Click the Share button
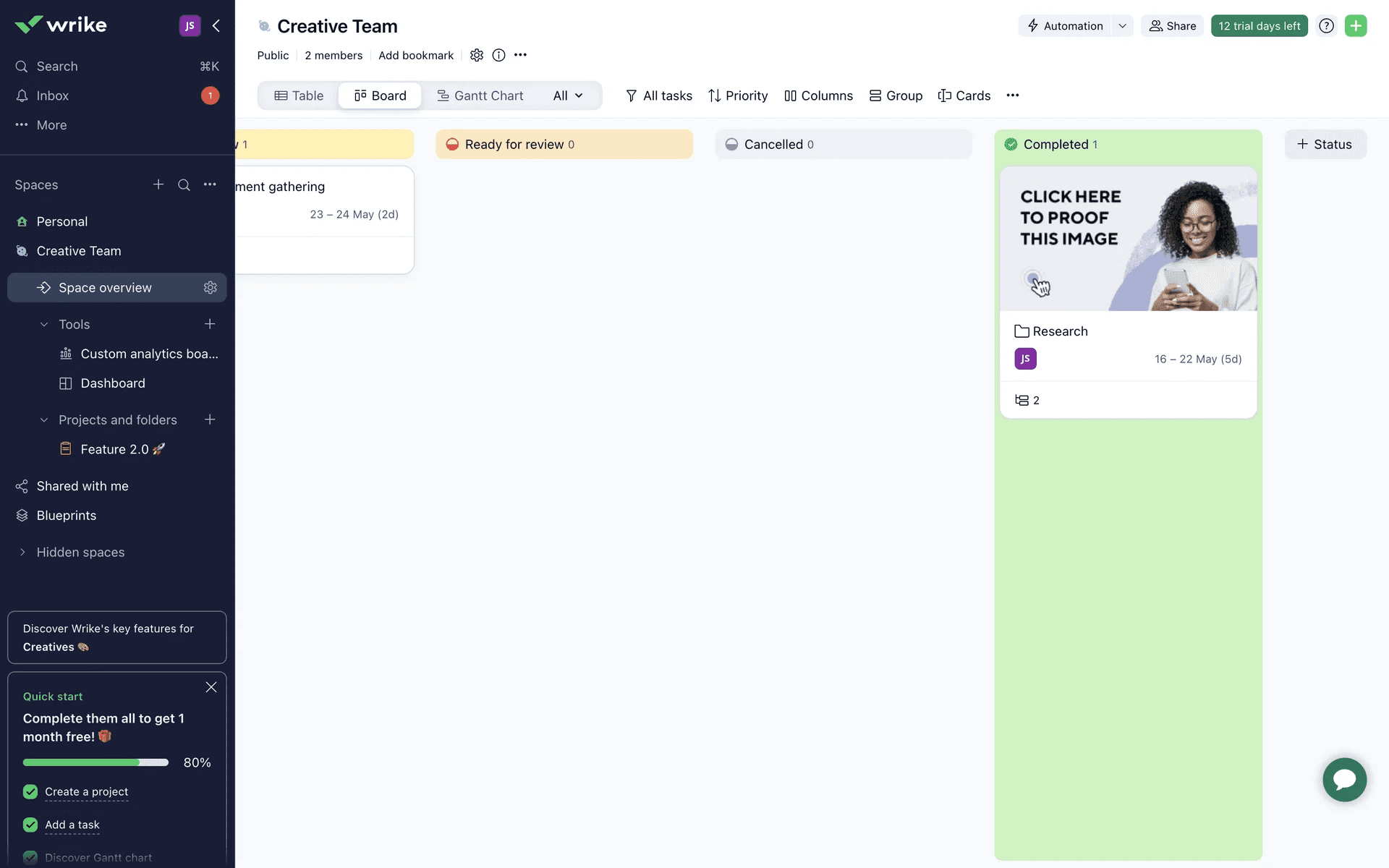 (x=1172, y=26)
